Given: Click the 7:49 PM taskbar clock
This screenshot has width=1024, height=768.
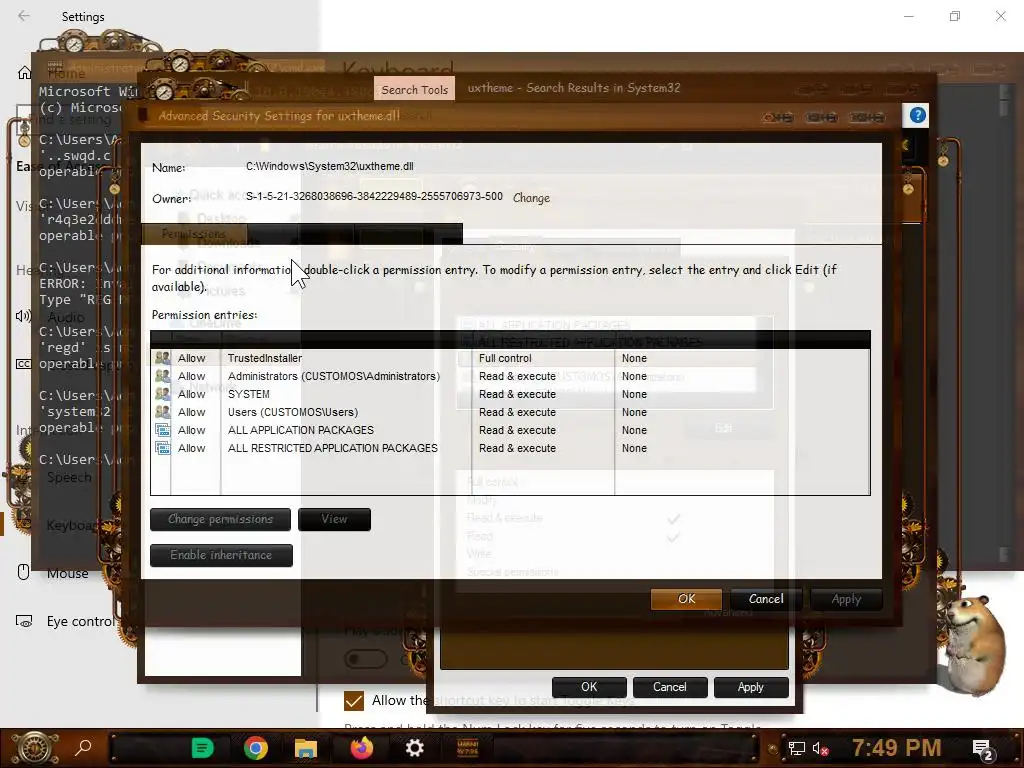Looking at the screenshot, I should click(x=896, y=747).
